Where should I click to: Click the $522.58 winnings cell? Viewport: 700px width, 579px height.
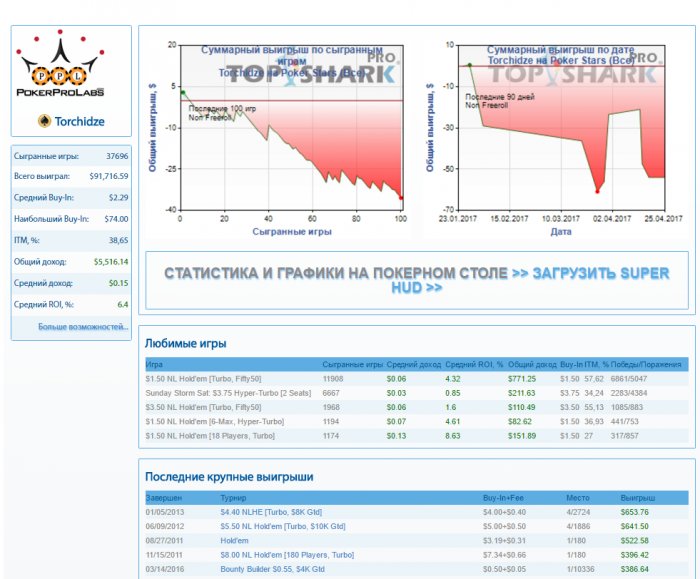tap(634, 541)
